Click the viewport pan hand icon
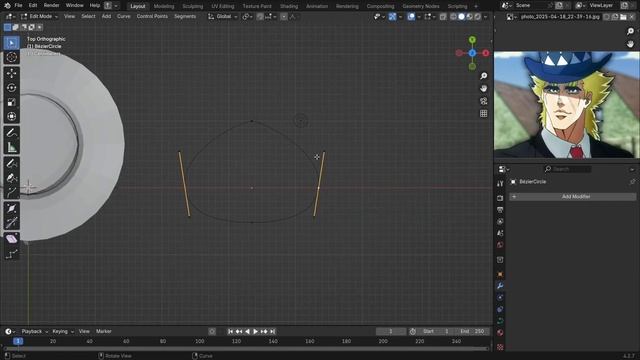 click(484, 89)
